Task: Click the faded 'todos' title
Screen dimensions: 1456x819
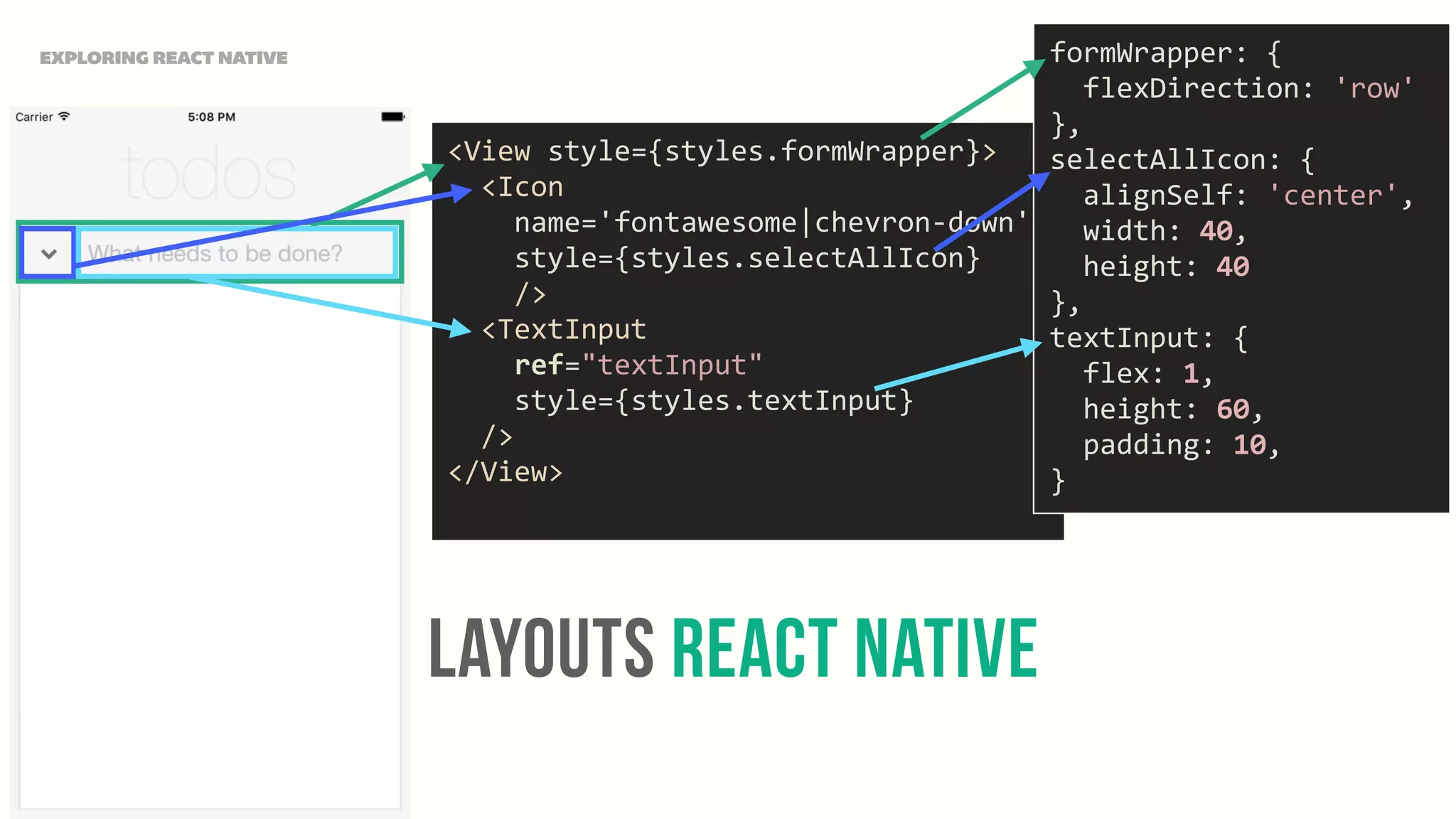Action: (x=209, y=173)
